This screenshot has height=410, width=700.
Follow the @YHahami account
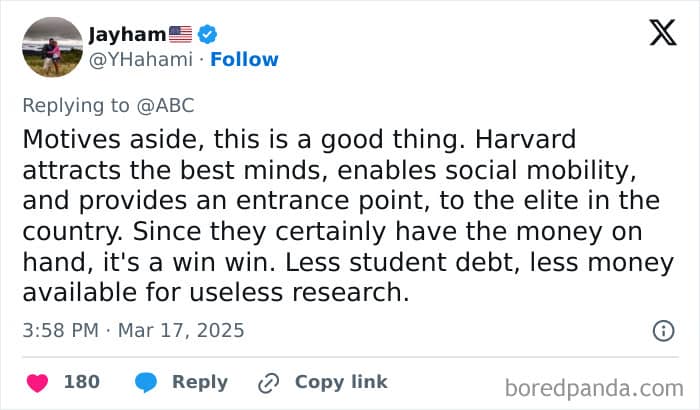[244, 59]
